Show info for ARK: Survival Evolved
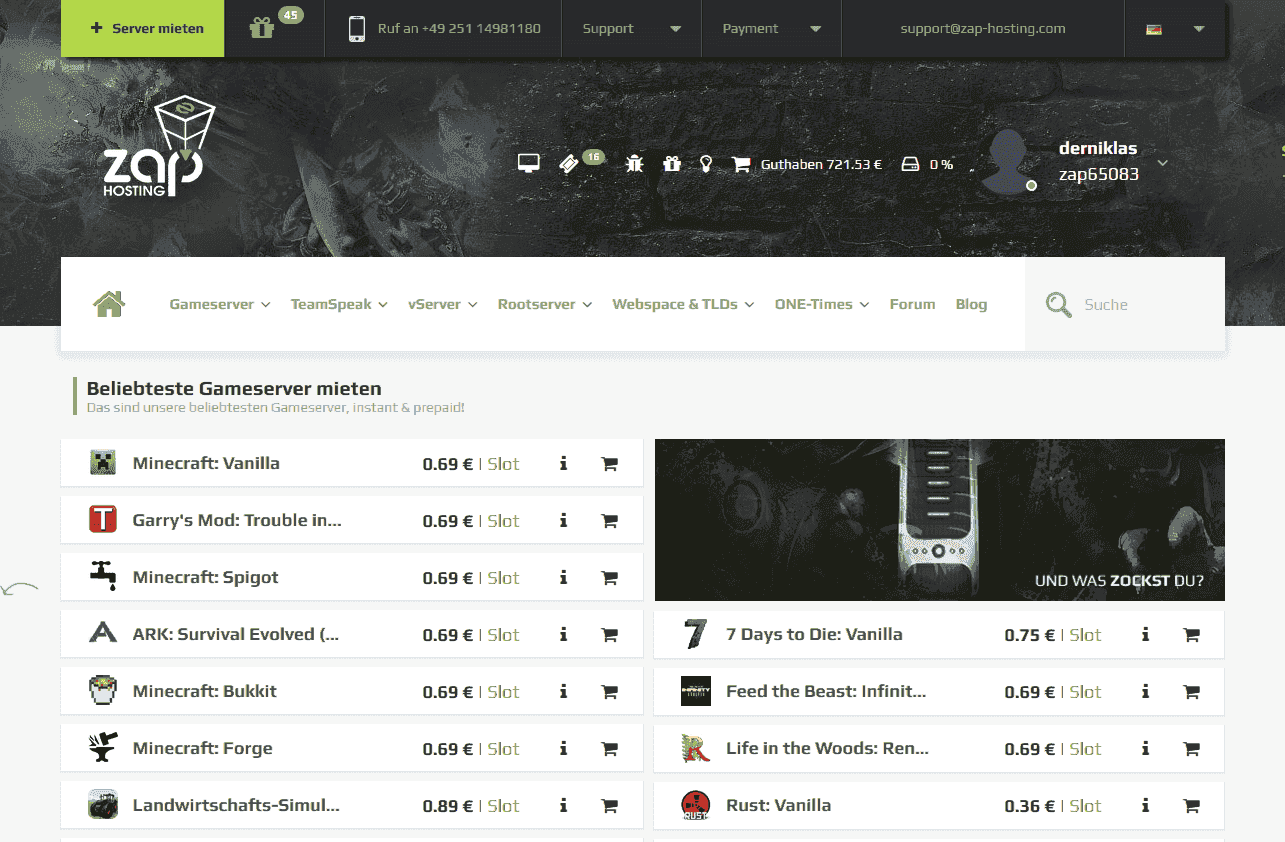Image resolution: width=1285 pixels, height=842 pixels. [x=564, y=634]
